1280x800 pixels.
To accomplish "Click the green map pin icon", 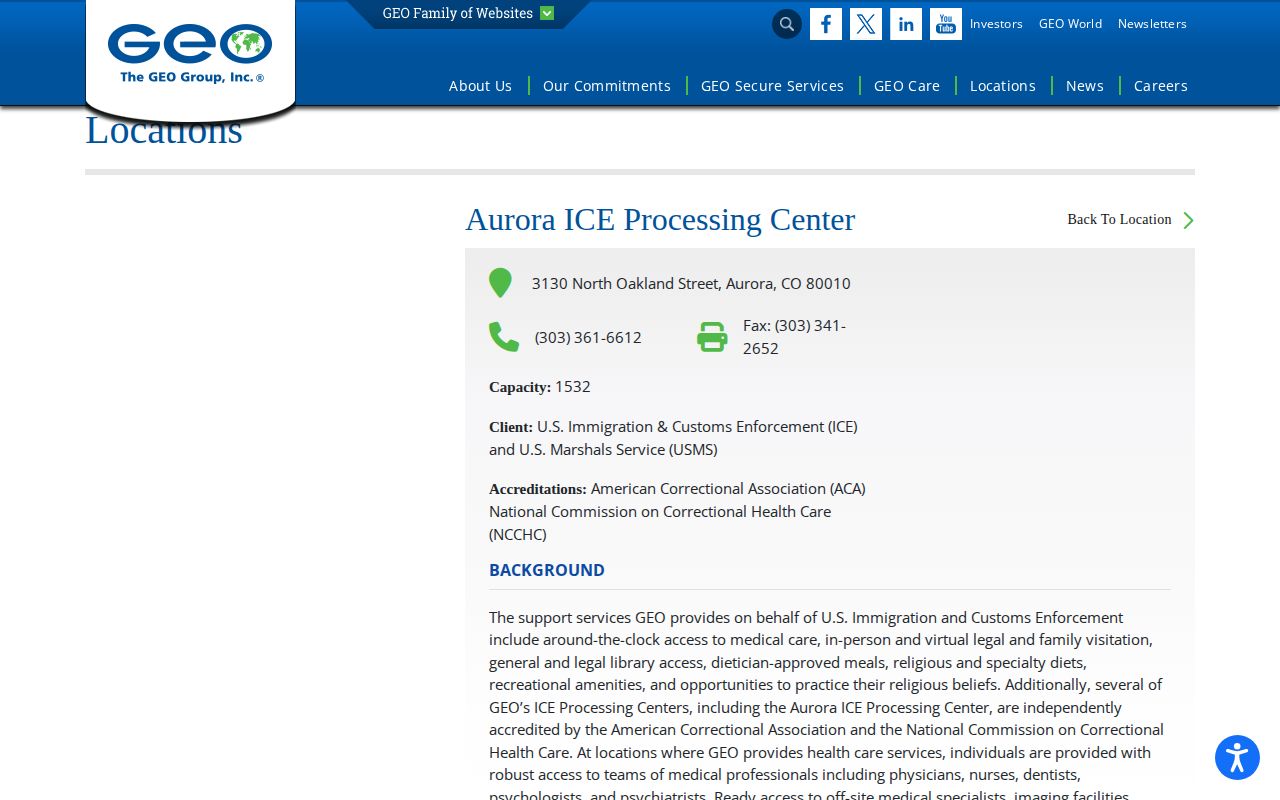I will click(x=500, y=283).
